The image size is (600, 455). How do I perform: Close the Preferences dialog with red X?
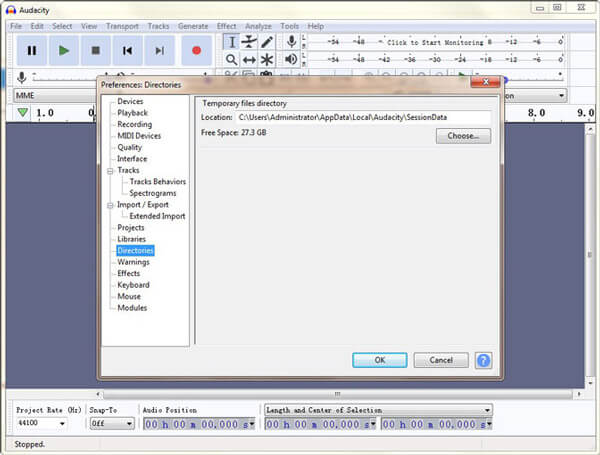(485, 82)
